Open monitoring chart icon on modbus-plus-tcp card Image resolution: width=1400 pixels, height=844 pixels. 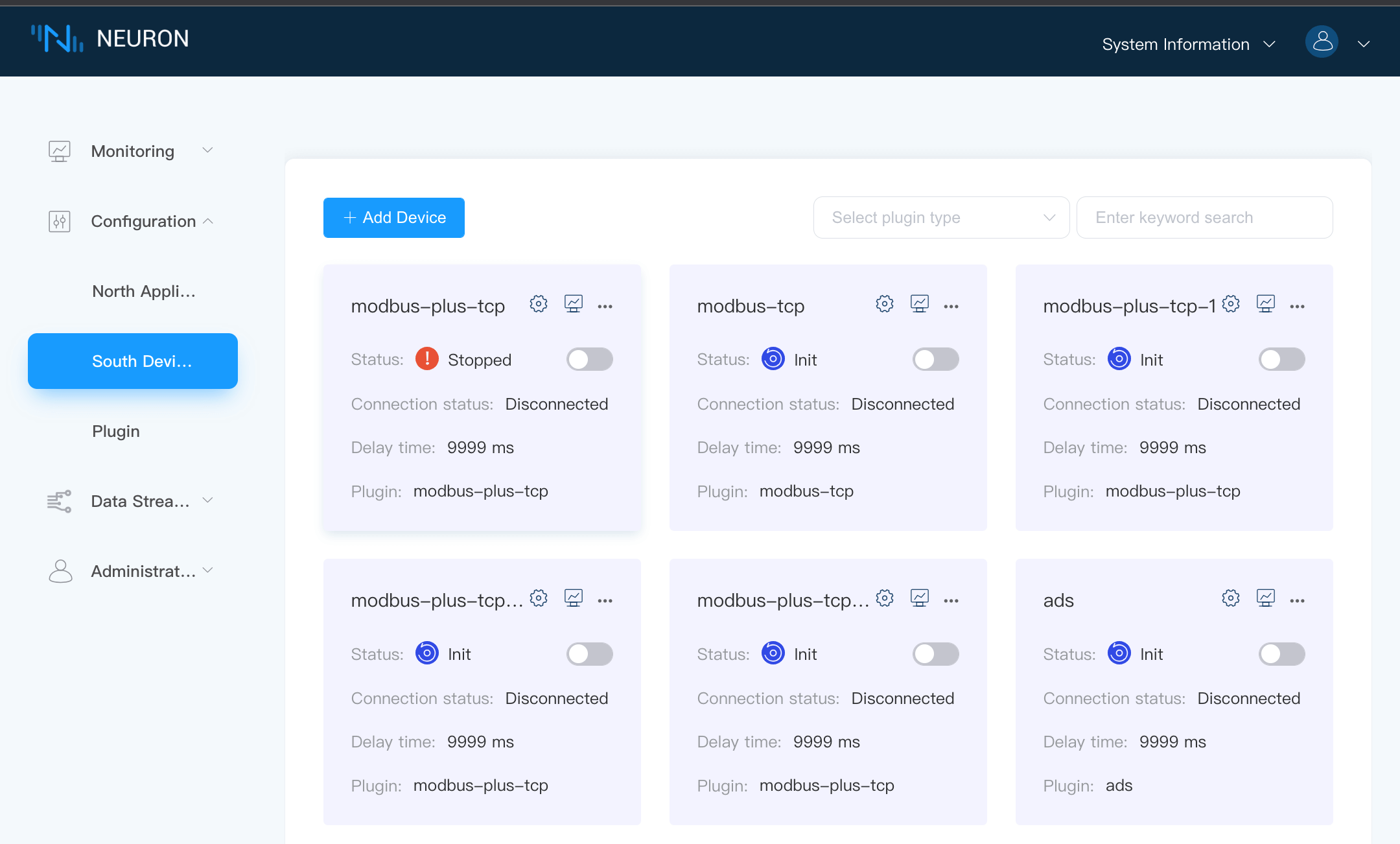573,304
